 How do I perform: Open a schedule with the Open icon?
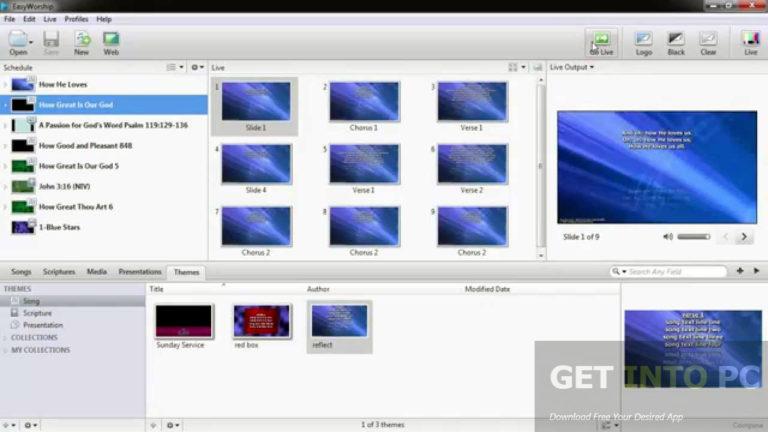[18, 39]
